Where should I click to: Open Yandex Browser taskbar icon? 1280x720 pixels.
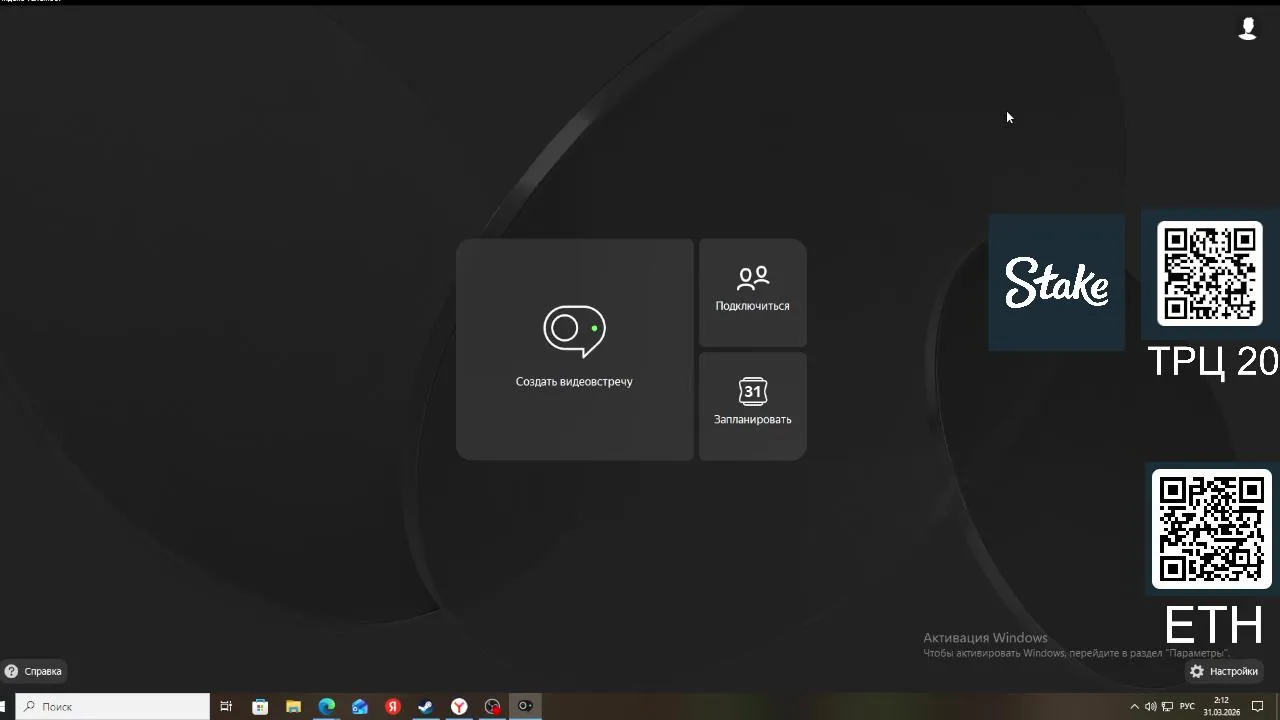click(459, 706)
